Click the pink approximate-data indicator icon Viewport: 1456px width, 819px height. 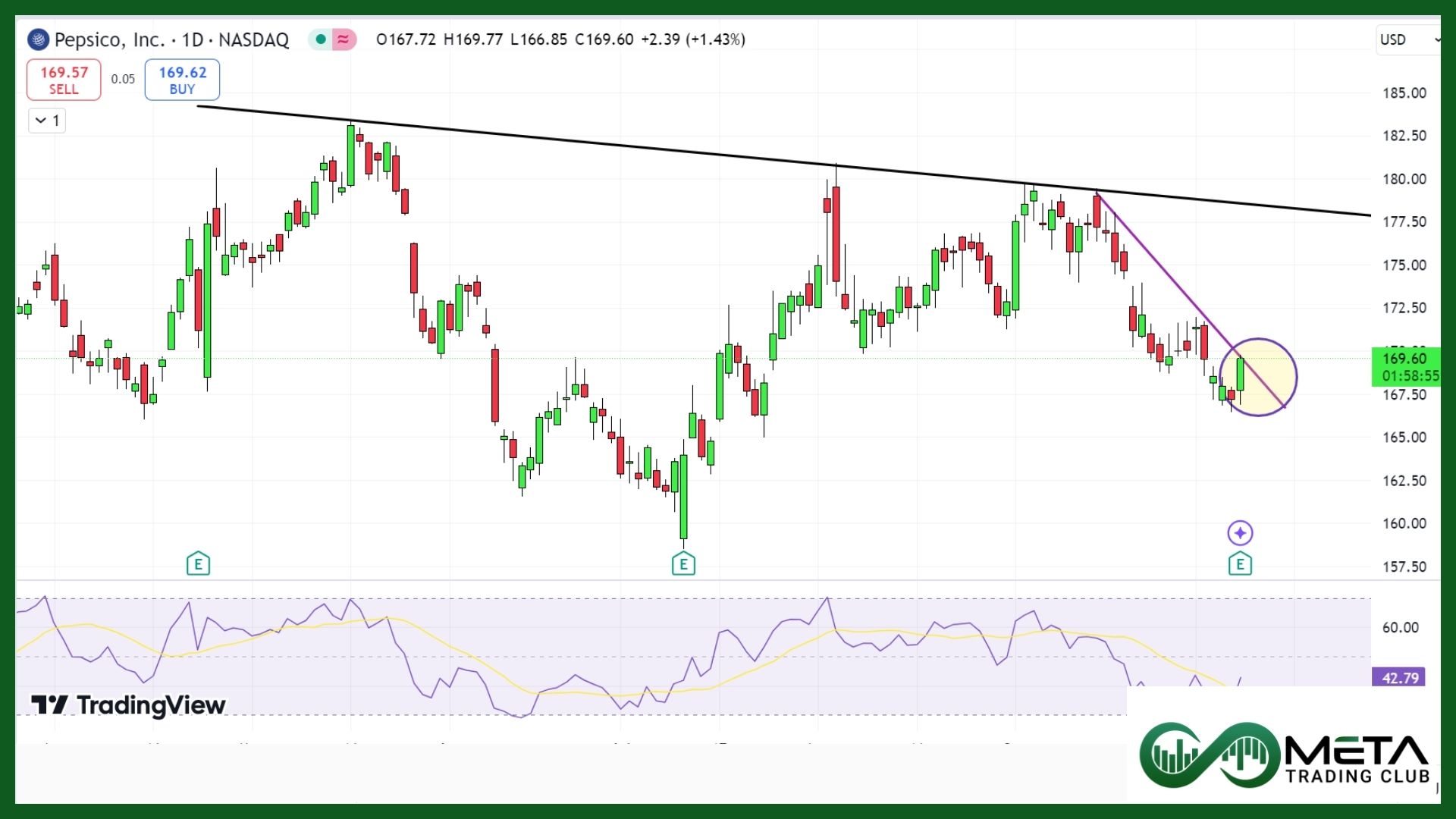pos(344,39)
